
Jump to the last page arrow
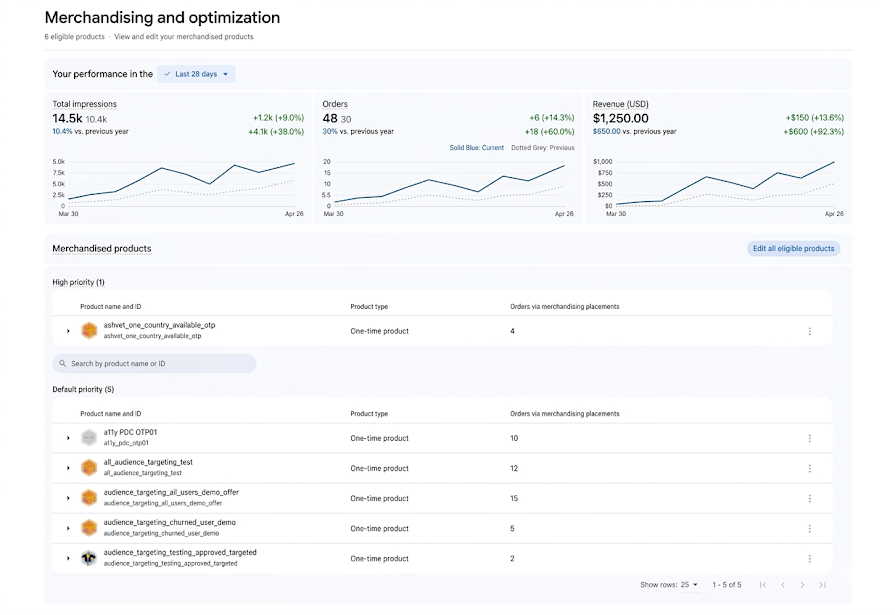pos(823,585)
